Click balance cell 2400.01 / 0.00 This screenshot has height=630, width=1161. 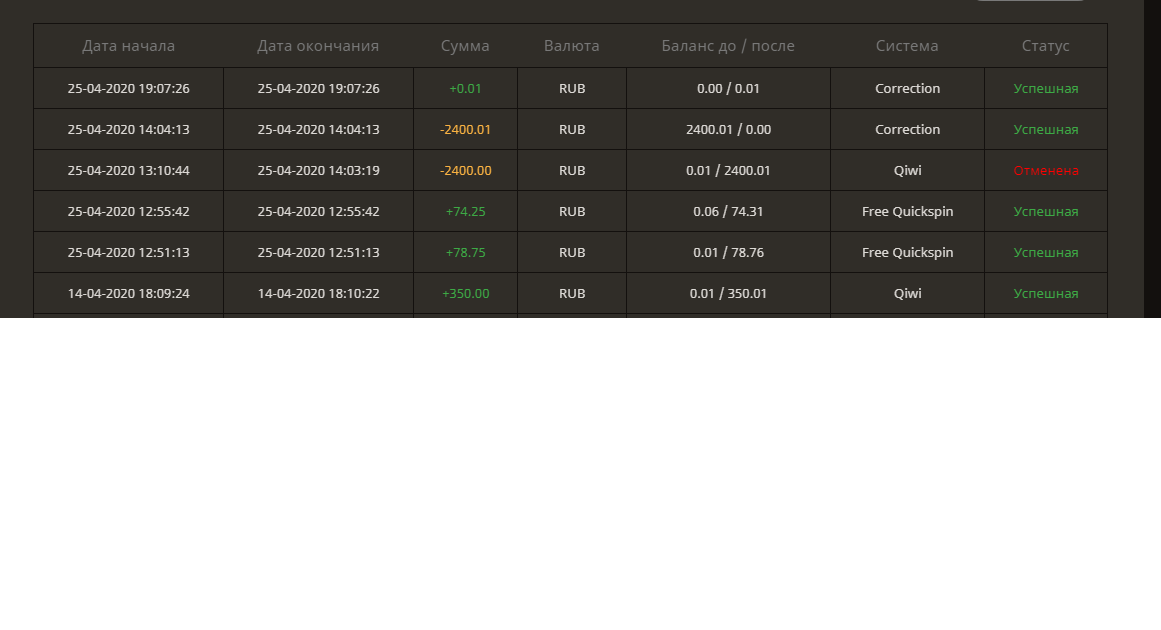coord(728,130)
